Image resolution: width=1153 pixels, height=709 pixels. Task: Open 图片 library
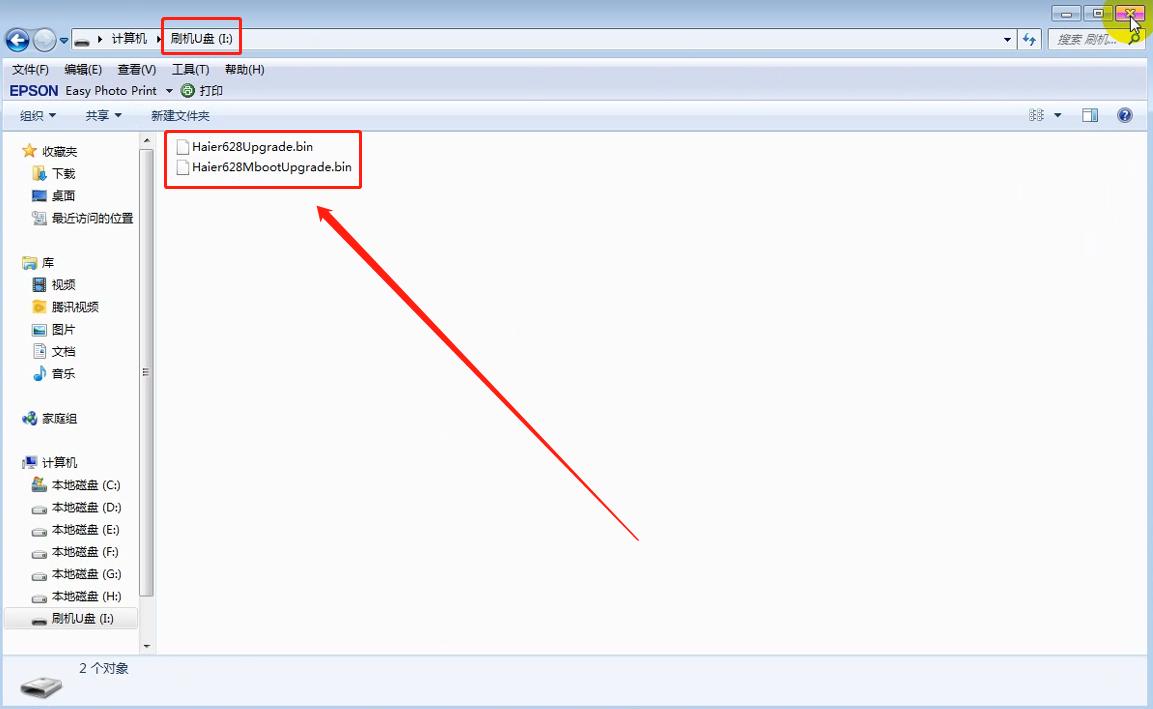tap(63, 329)
